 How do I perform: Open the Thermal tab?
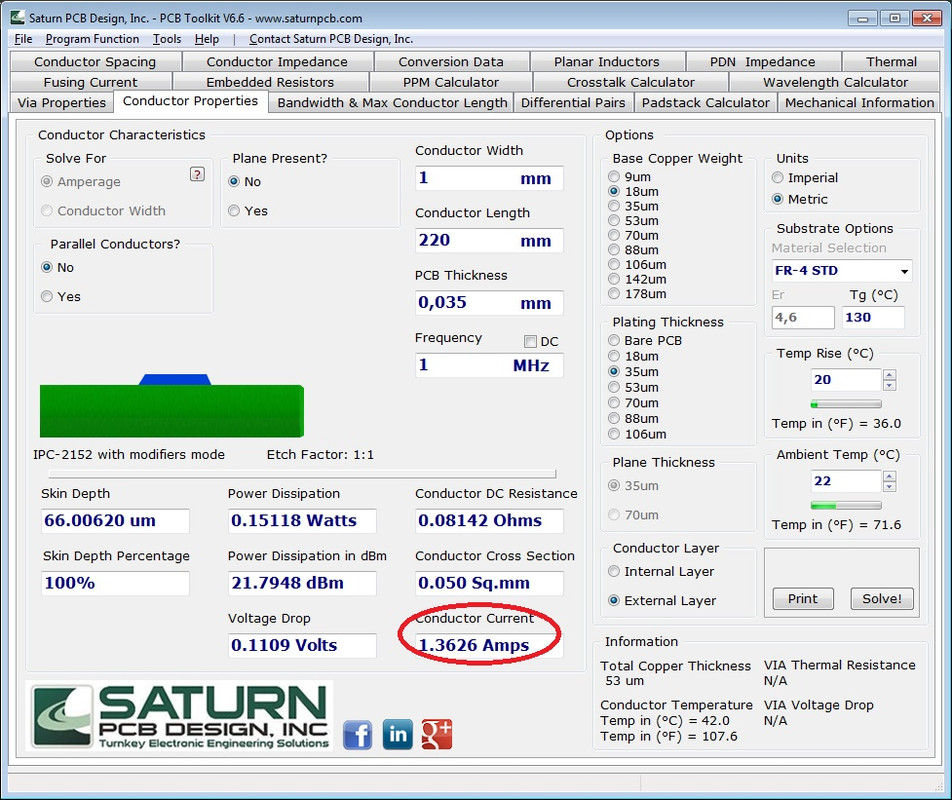pos(891,62)
